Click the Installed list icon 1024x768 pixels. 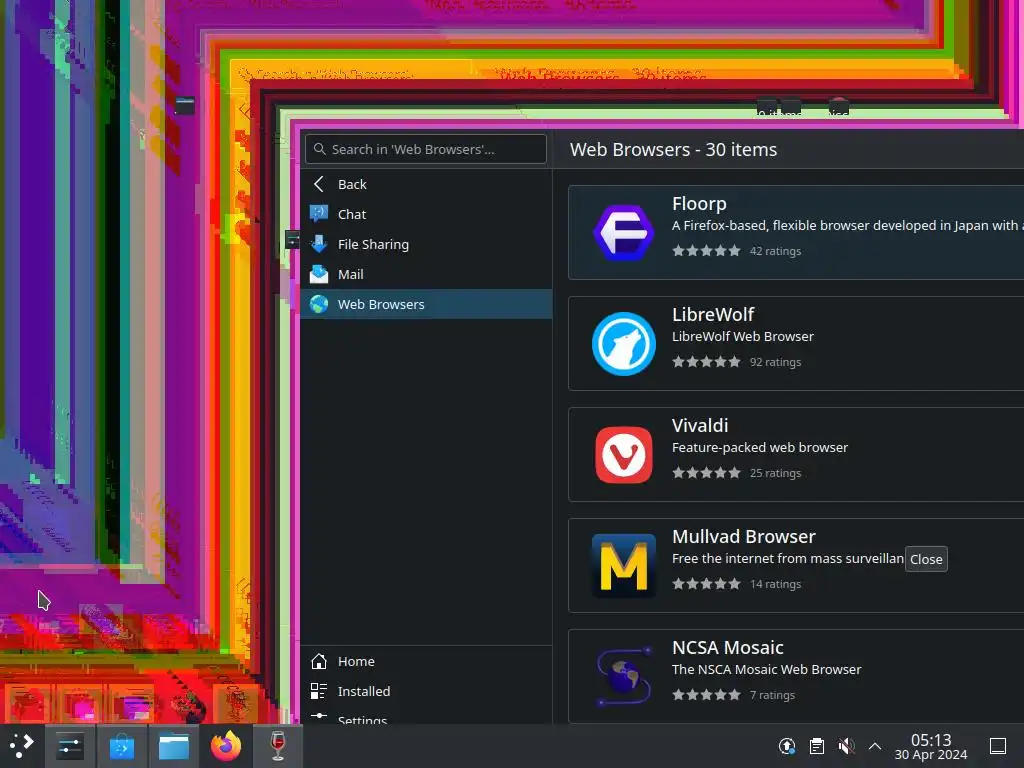coord(319,691)
